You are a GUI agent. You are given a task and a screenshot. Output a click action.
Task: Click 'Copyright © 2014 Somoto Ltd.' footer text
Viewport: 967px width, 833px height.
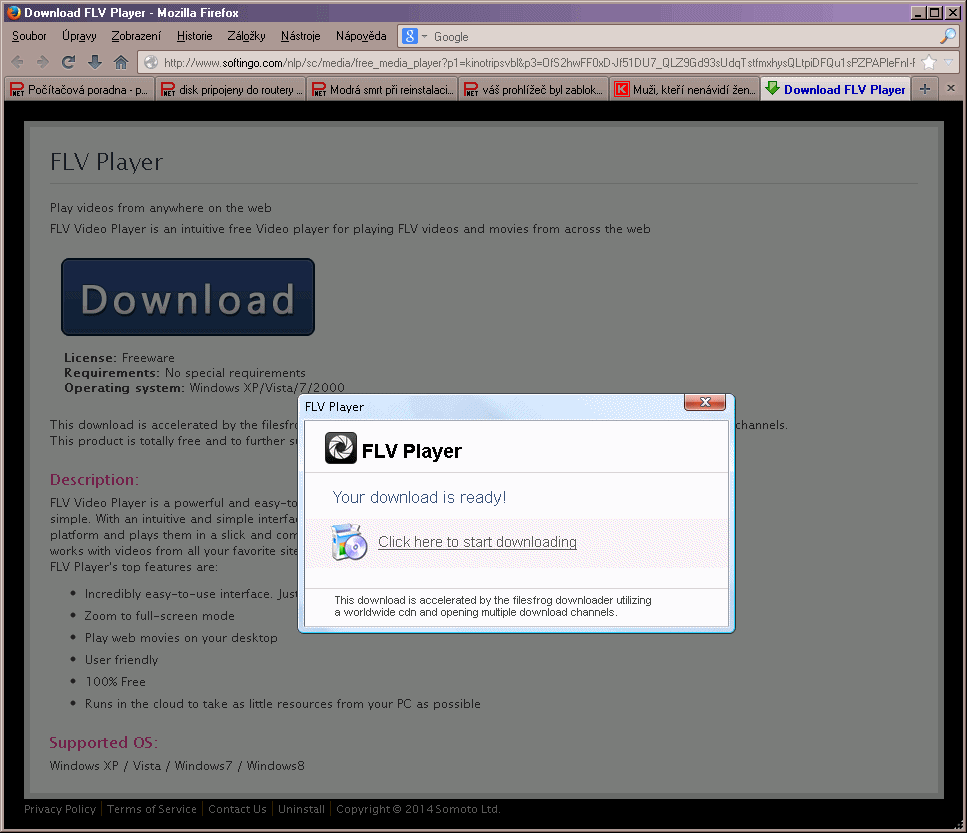pyautogui.click(x=418, y=809)
